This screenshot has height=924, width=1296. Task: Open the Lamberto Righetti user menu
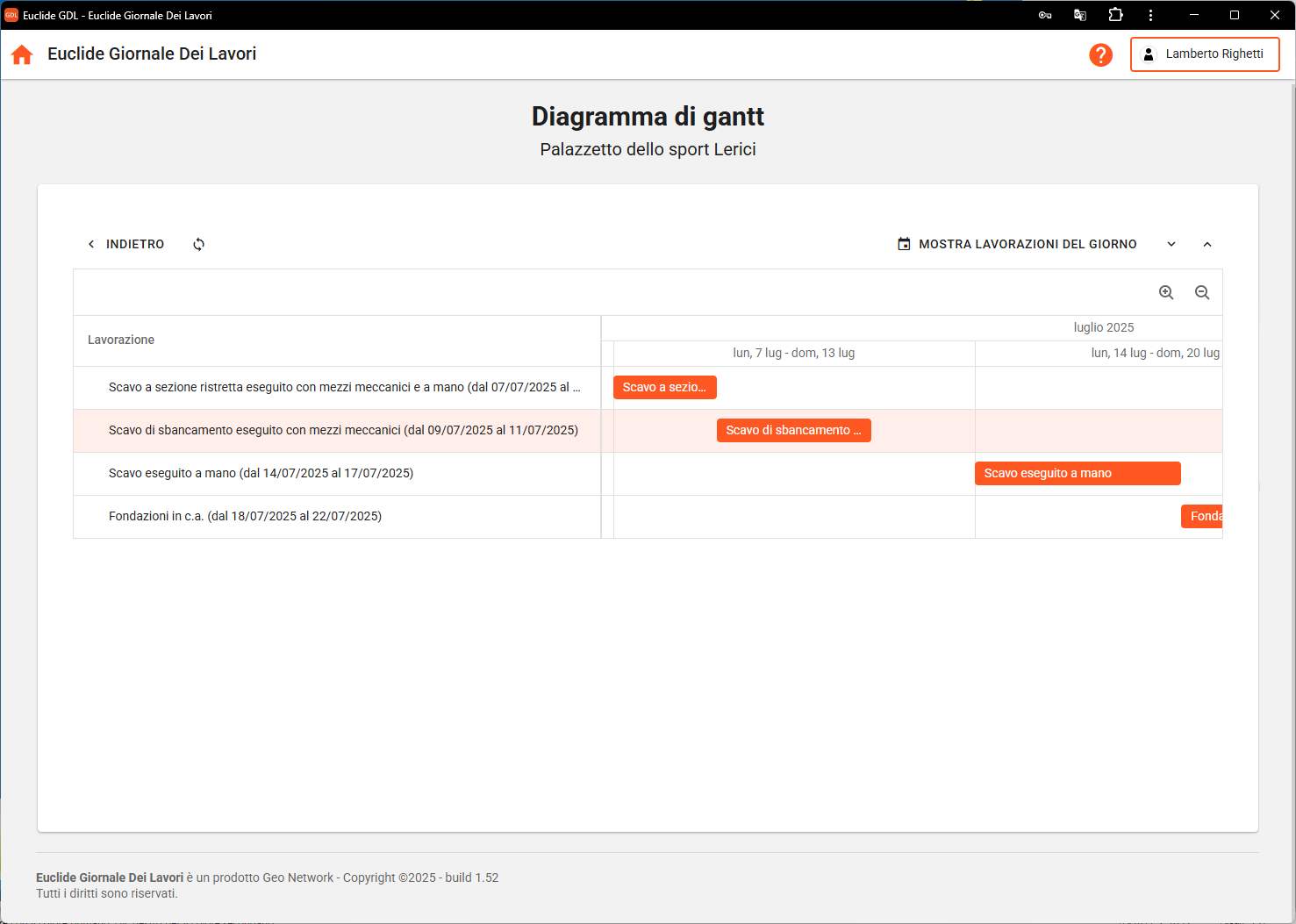pos(1204,54)
